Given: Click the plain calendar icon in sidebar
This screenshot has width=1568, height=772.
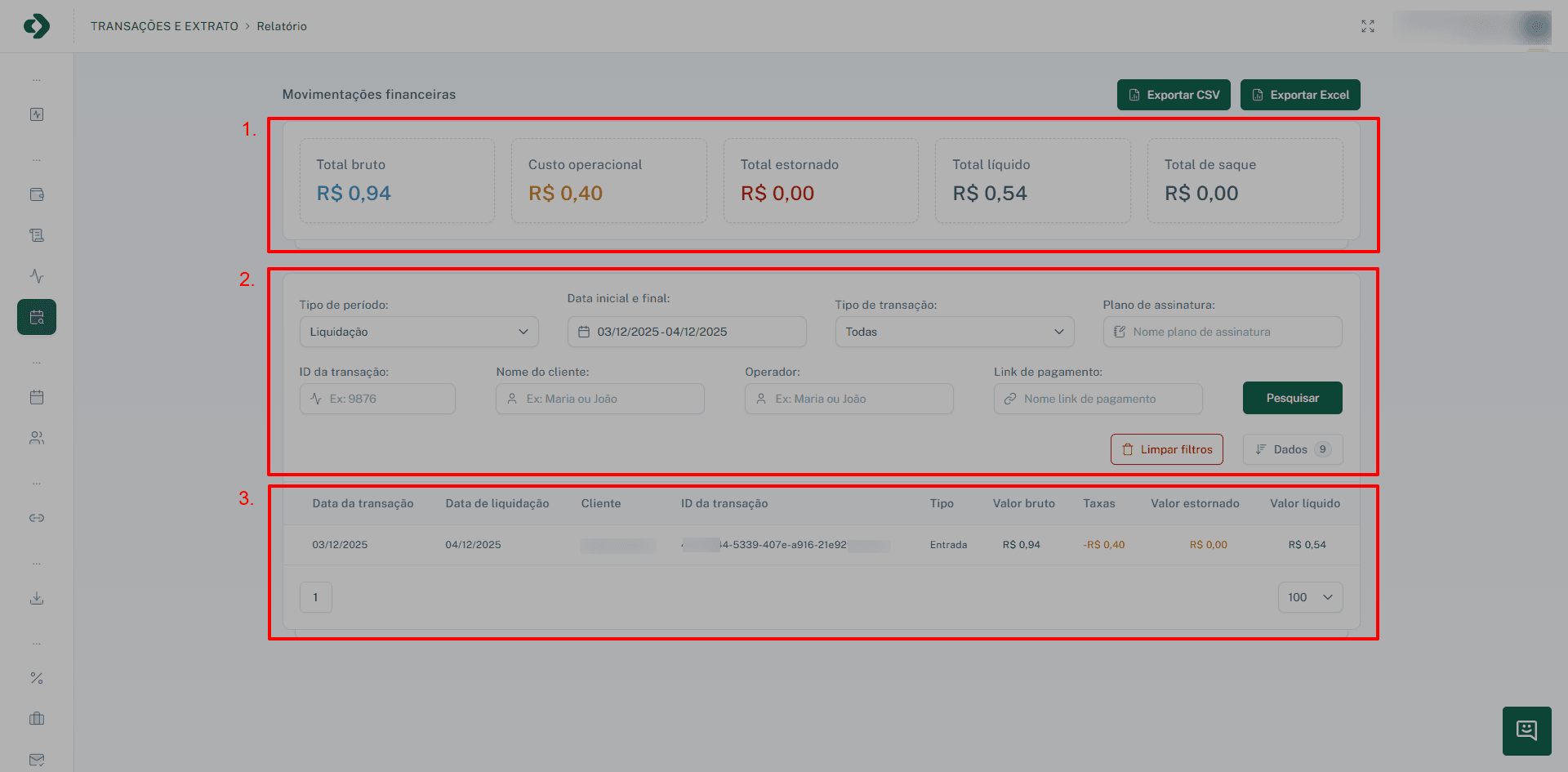Looking at the screenshot, I should pos(37,397).
